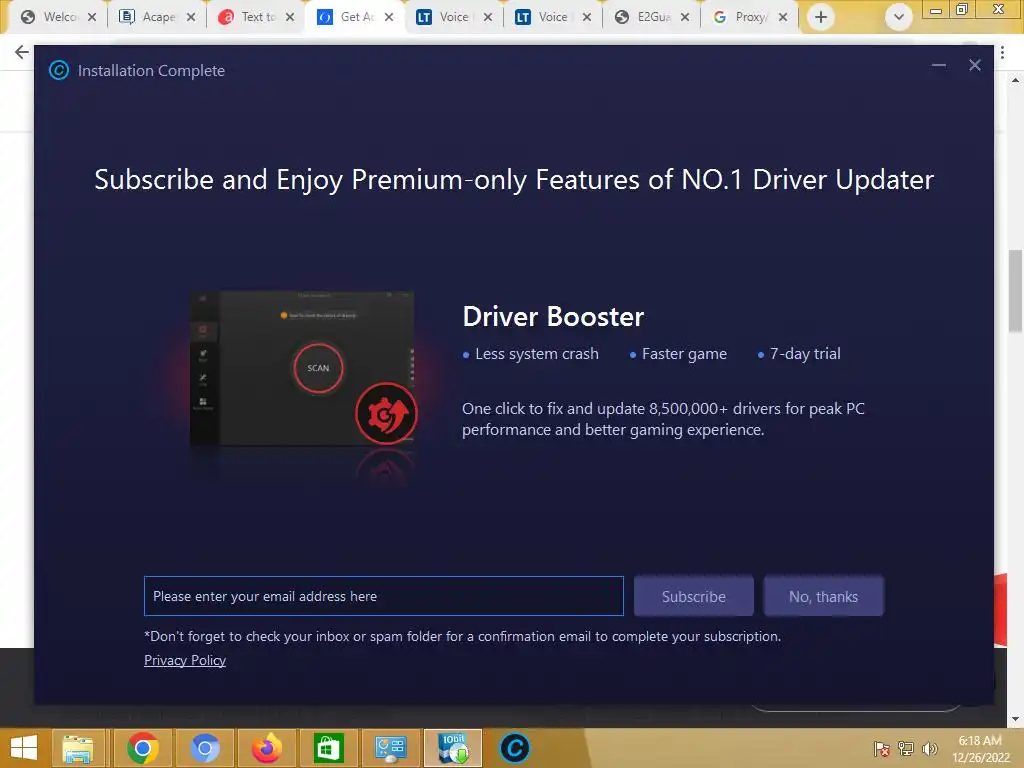Close the Welcome tab
The image size is (1024, 768).
tap(92, 17)
